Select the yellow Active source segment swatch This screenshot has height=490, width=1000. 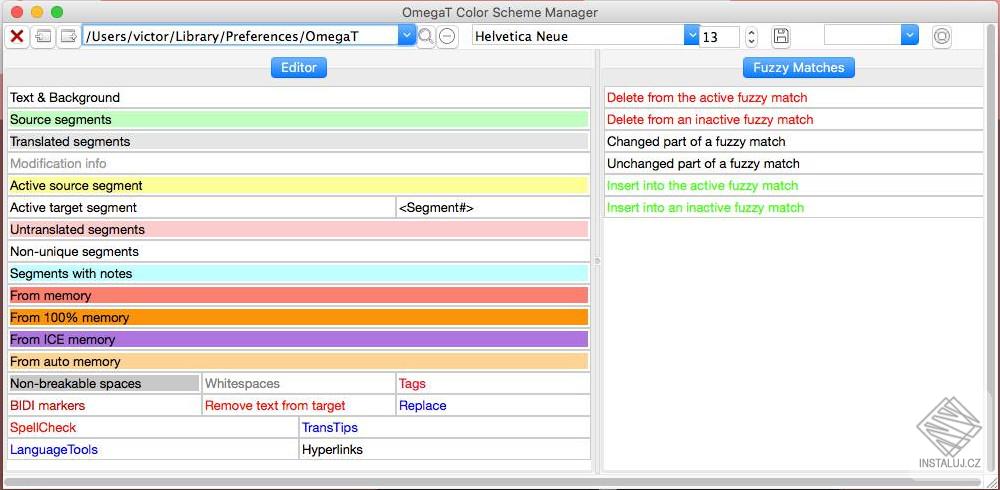[x=298, y=186]
